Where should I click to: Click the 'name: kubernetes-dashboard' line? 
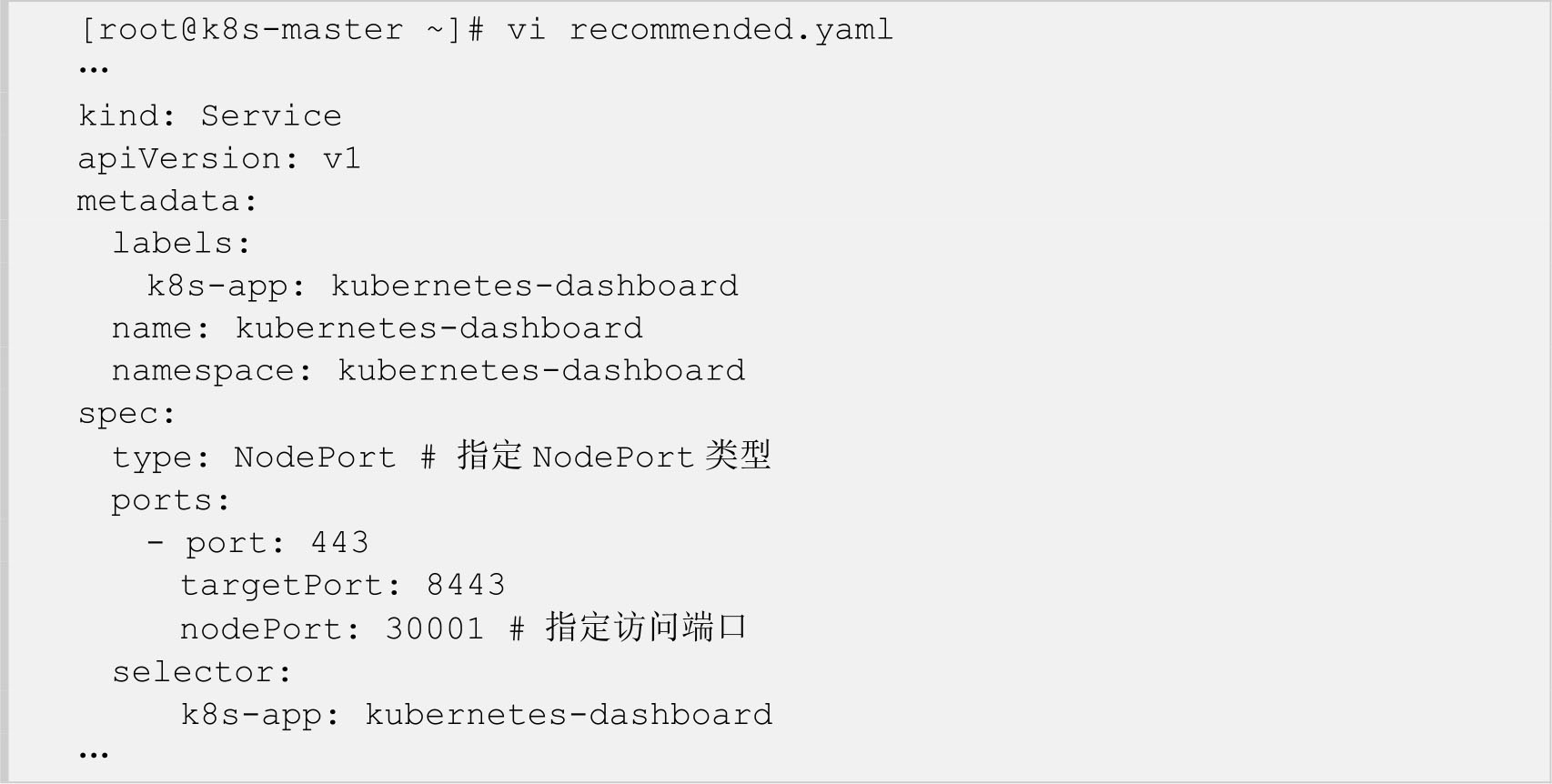[377, 328]
